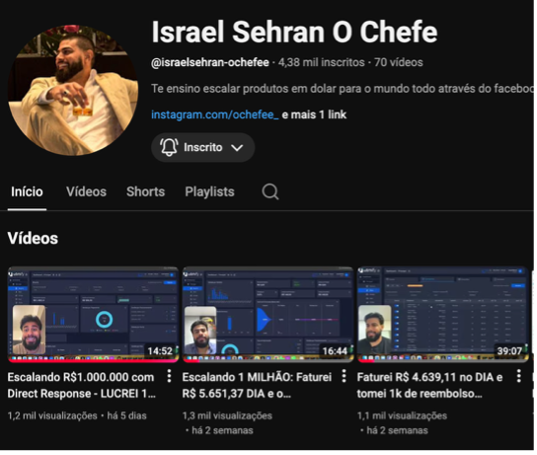Open the instagram.com/ochefee_ link
The height and width of the screenshot is (455, 537).
(216, 115)
